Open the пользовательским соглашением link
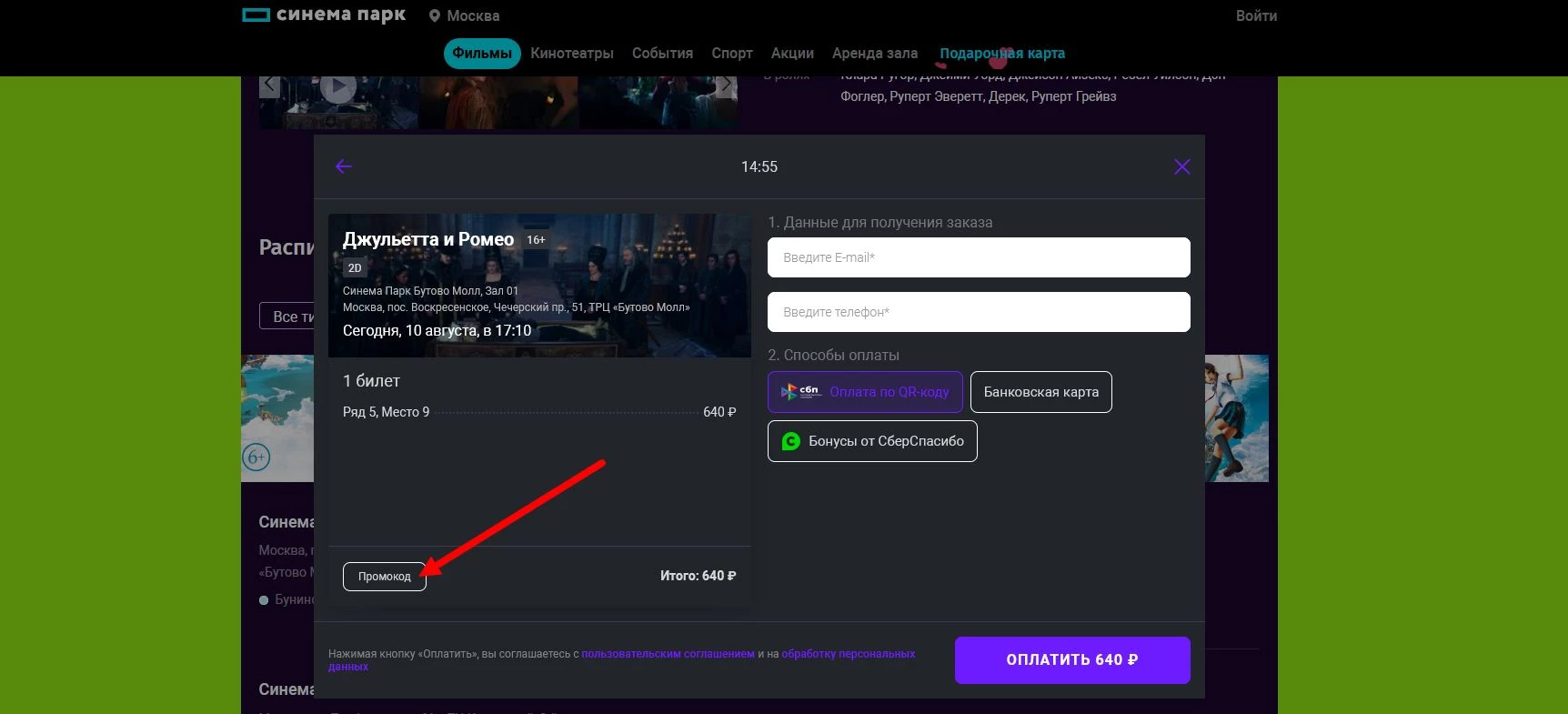 pos(668,654)
